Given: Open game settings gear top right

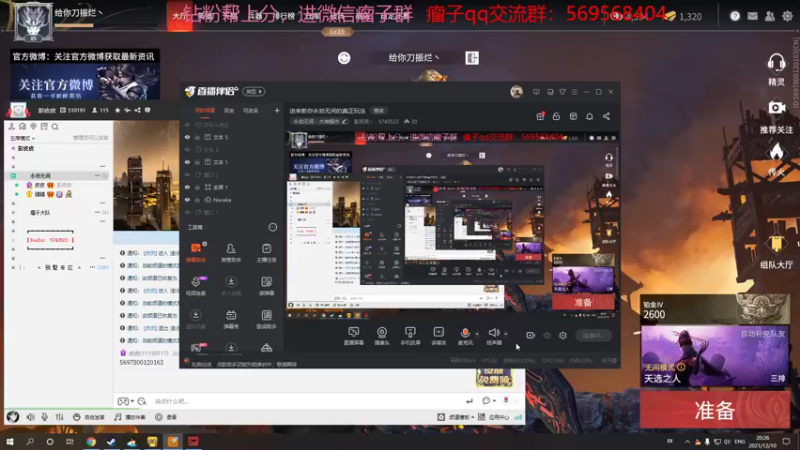Looking at the screenshot, I should [x=787, y=16].
